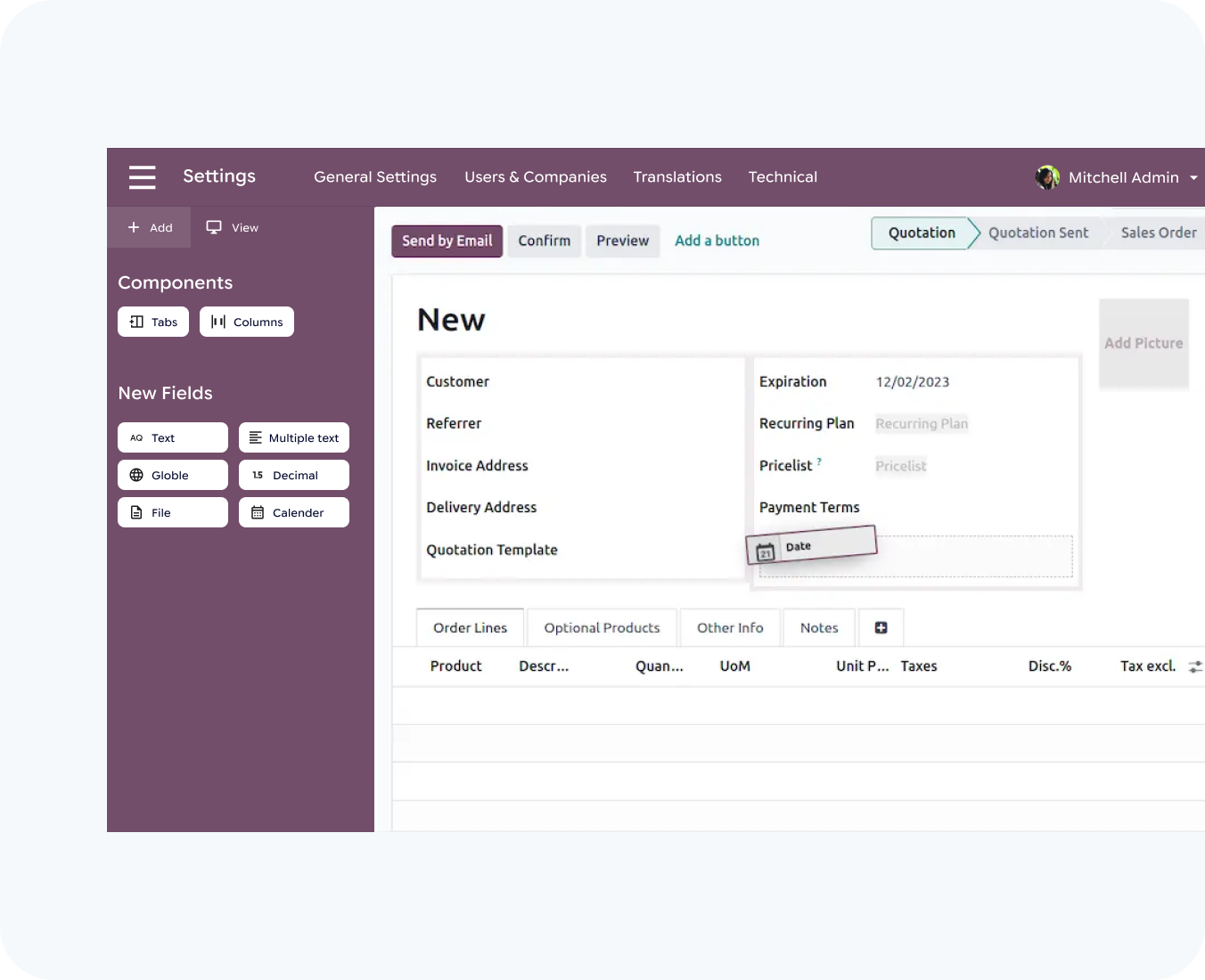Click Send by Email button
The width and height of the screenshot is (1205, 980).
tap(447, 241)
